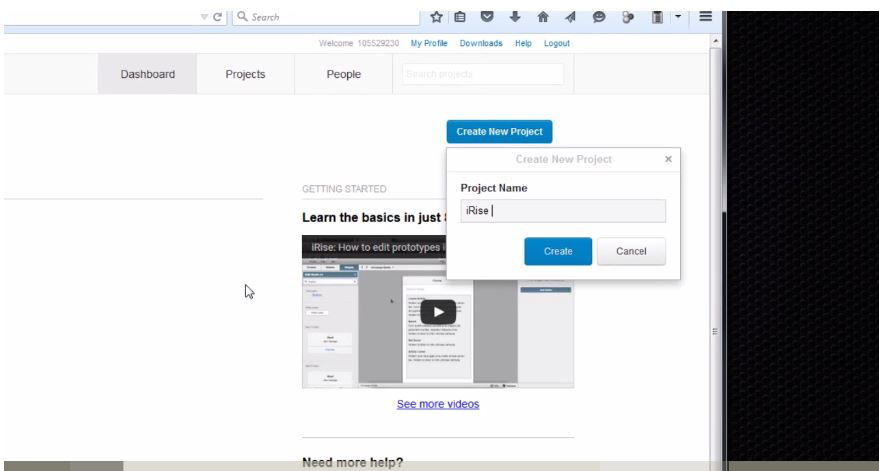This screenshot has width=879, height=471.
Task: Reload the page with refresh icon
Action: (218, 17)
